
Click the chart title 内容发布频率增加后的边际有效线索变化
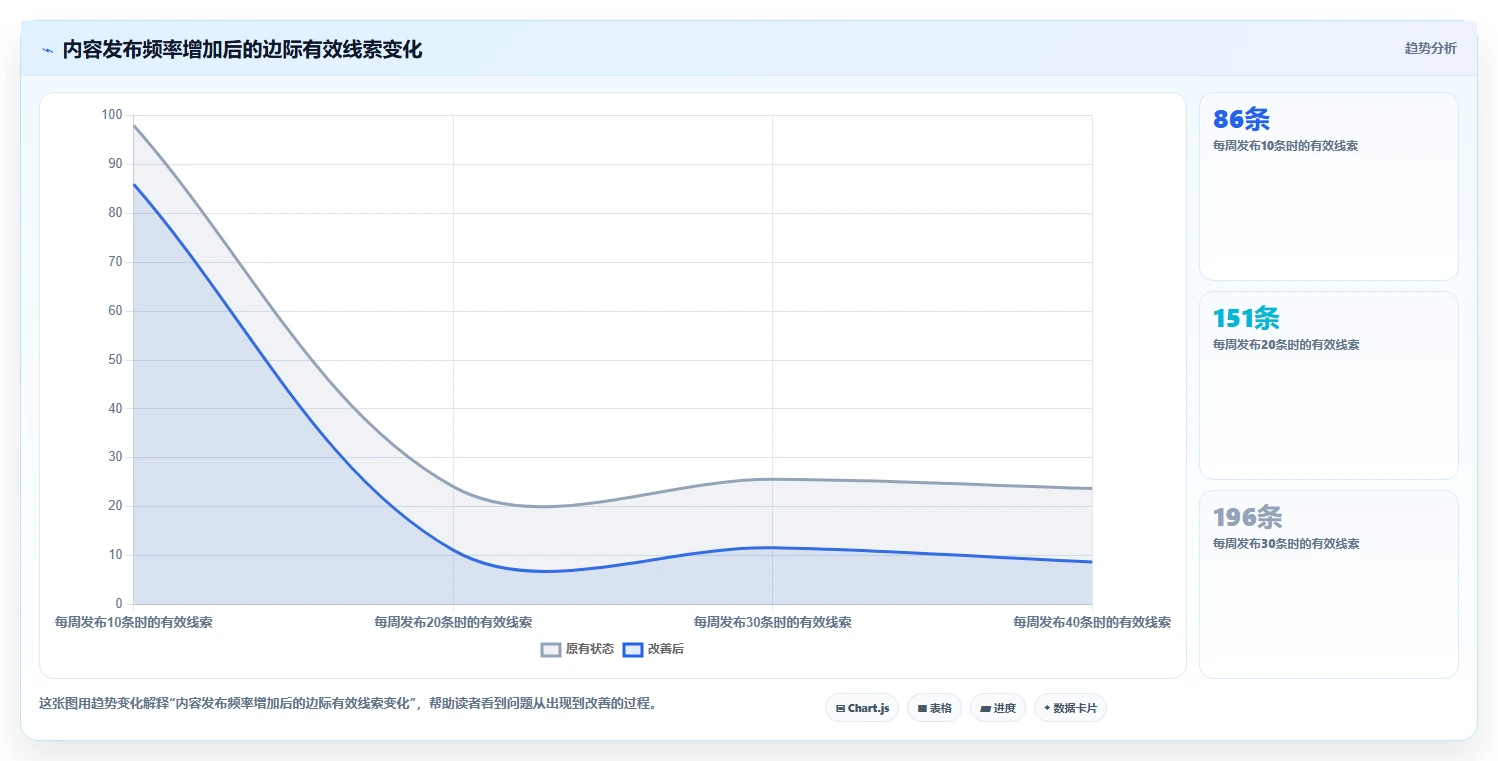tap(242, 50)
